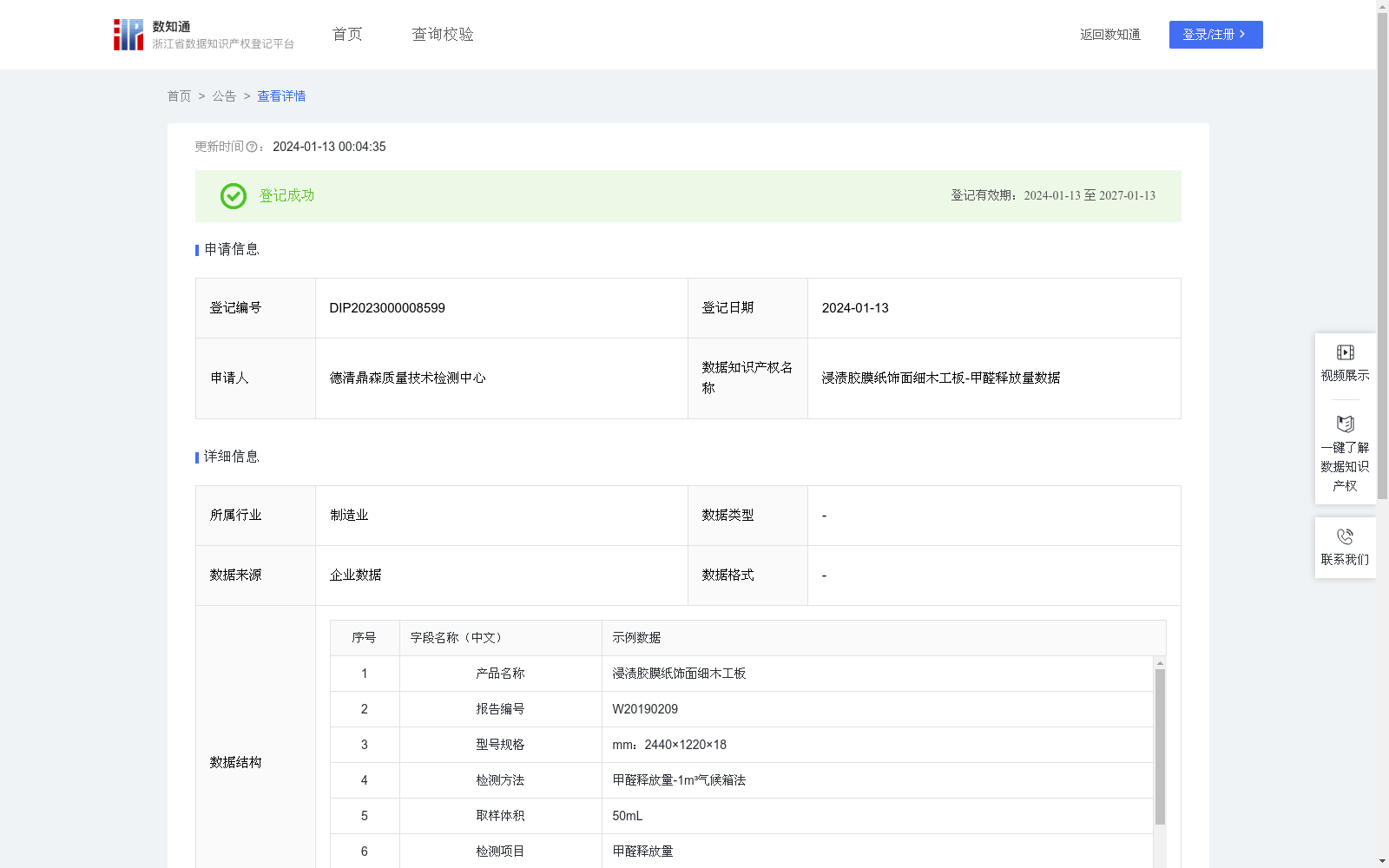Go to 公告 in the breadcrumb
1389x868 pixels.
click(224, 96)
